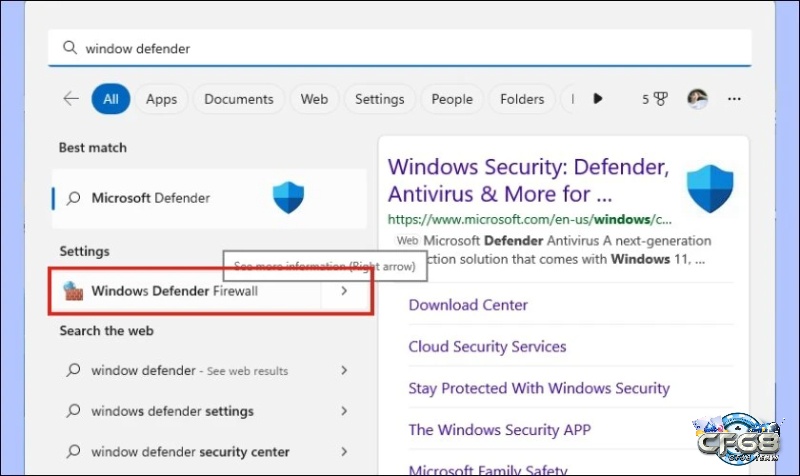Image resolution: width=800 pixels, height=476 pixels.
Task: Expand Windows Defender Firewall details chevron
Action: pos(344,291)
